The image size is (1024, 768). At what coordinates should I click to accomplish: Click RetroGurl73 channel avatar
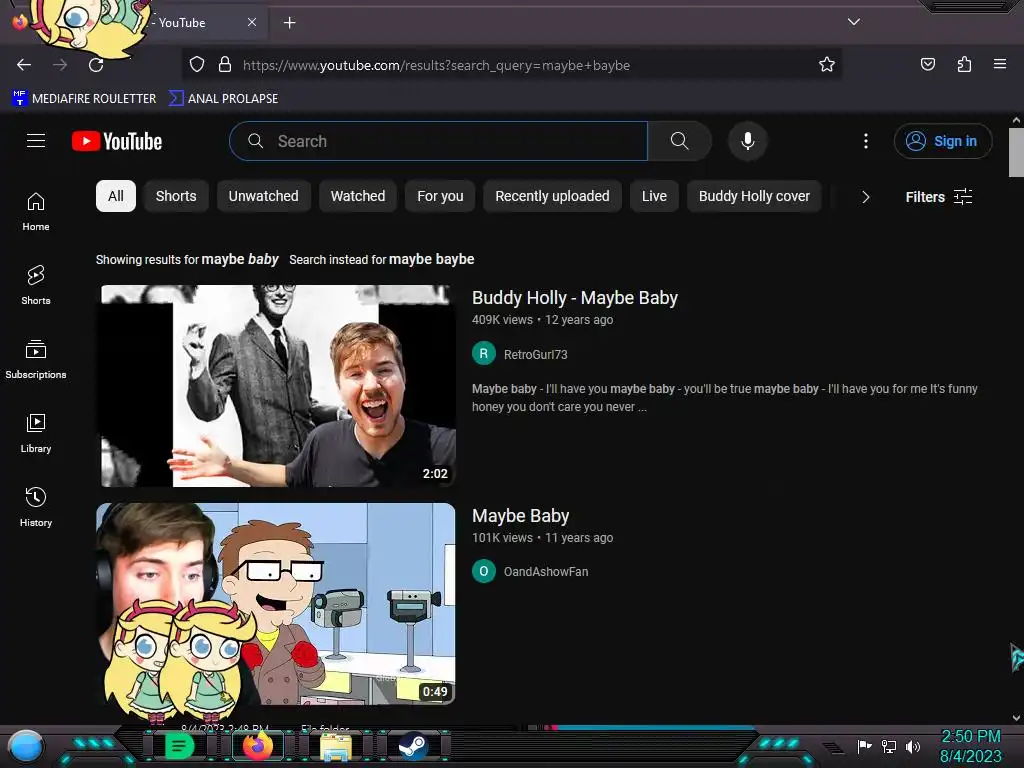pyautogui.click(x=483, y=354)
